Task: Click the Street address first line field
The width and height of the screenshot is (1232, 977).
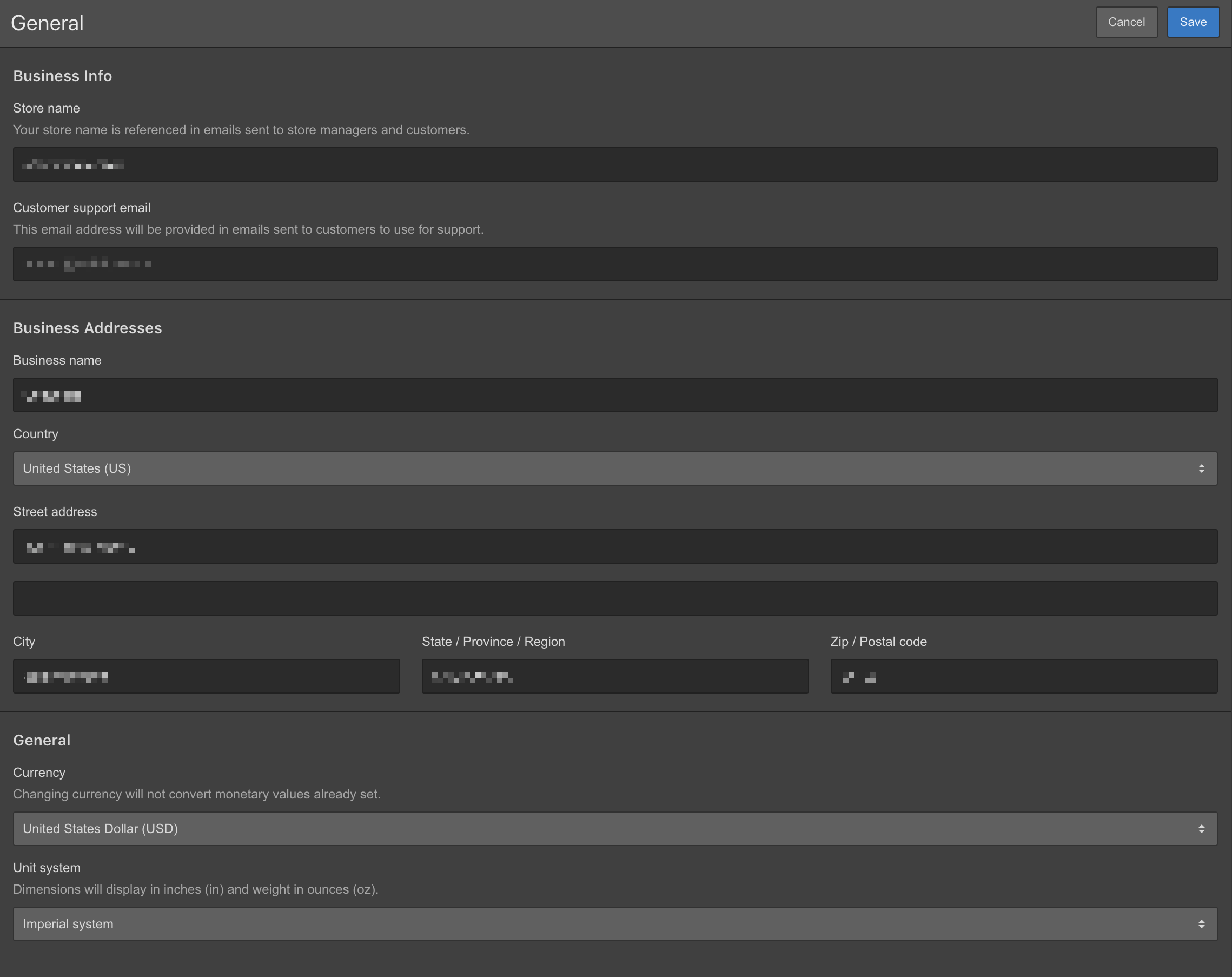Action: 615,547
